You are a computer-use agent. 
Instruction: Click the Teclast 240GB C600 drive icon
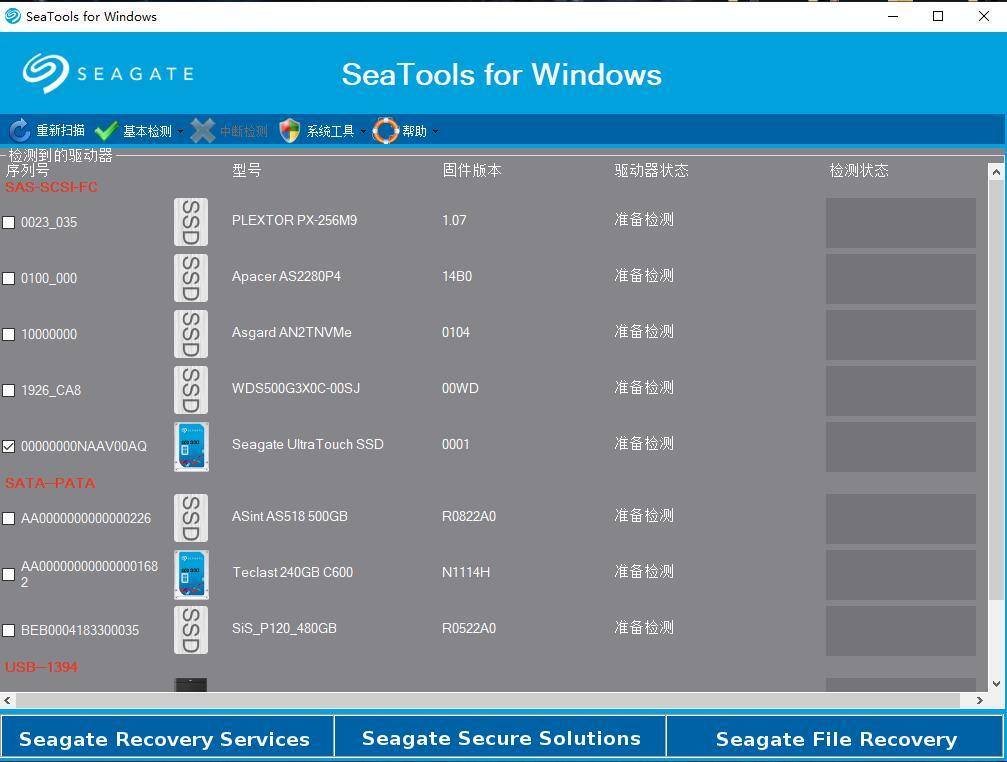(191, 573)
